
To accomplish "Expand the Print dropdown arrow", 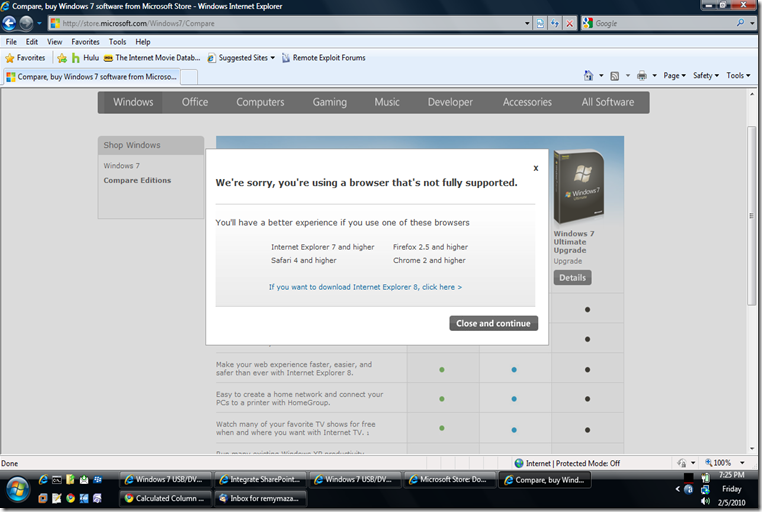I will 654,75.
